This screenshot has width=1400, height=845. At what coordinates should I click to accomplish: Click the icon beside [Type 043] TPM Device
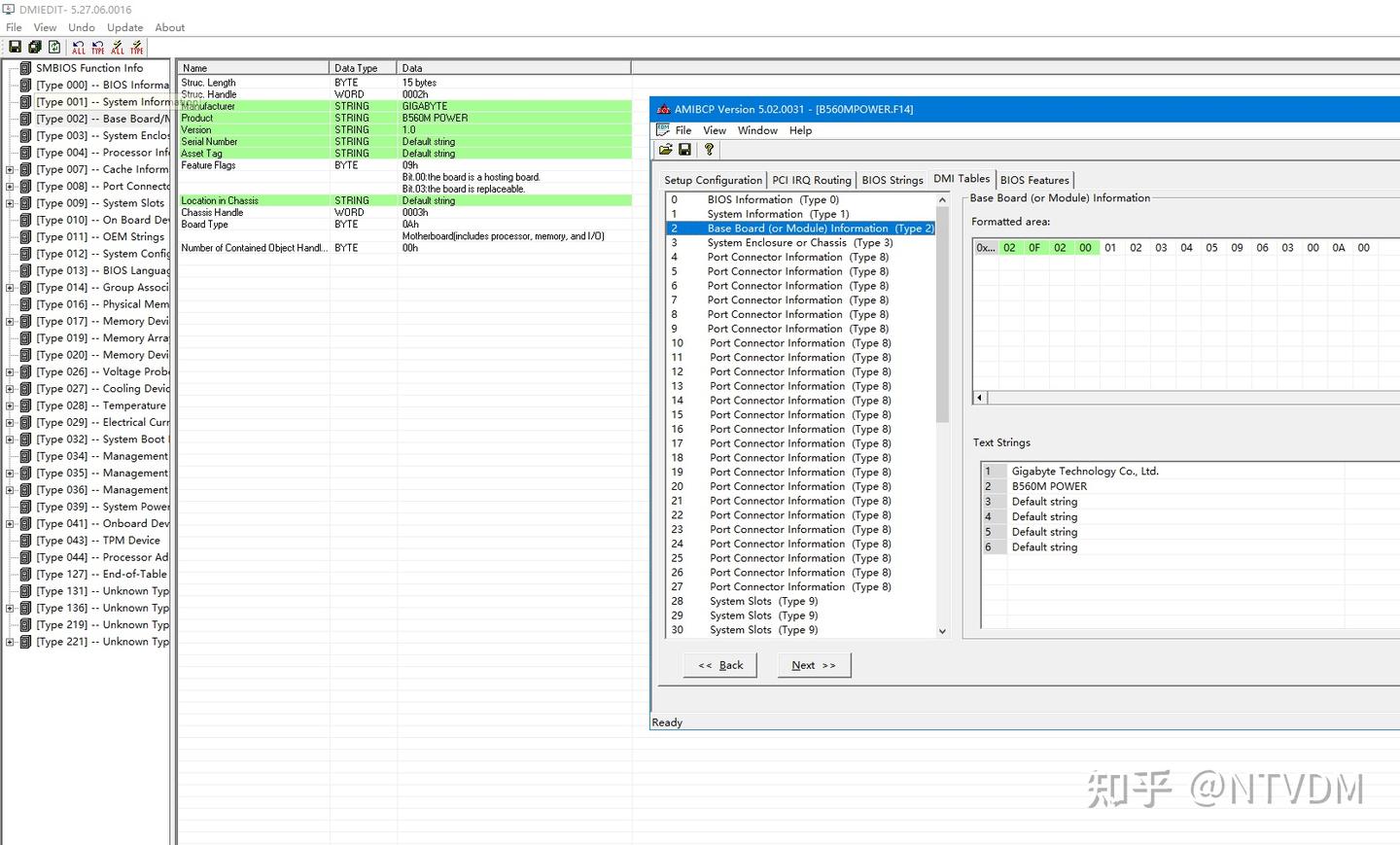(x=26, y=541)
